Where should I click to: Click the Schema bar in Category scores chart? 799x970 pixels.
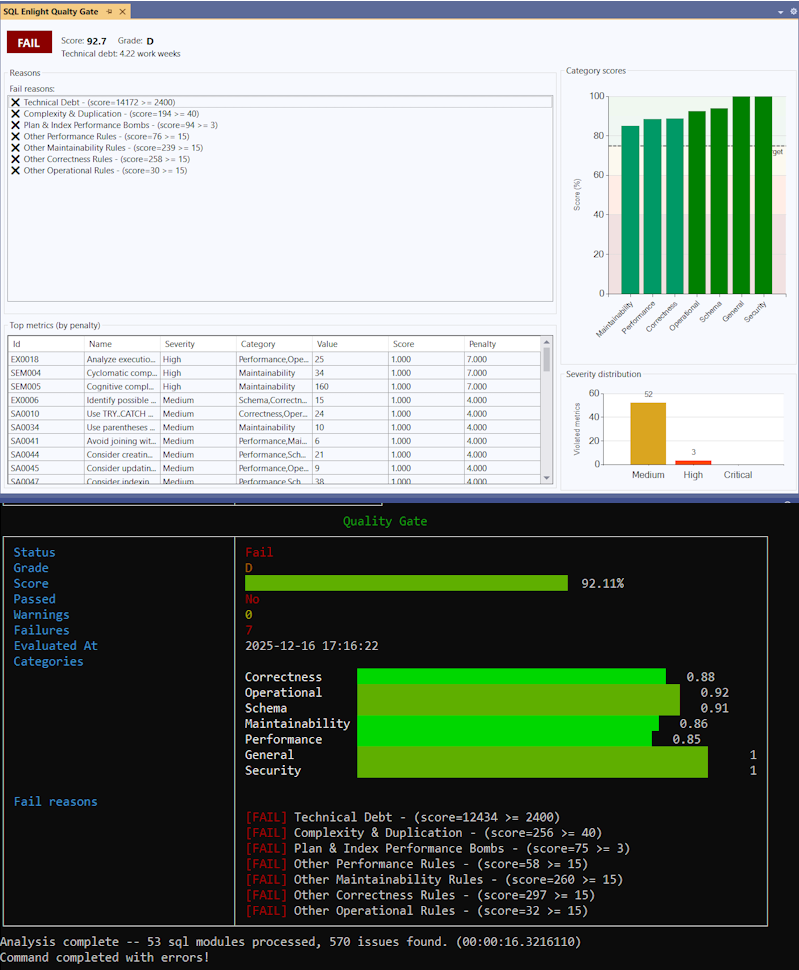[x=719, y=201]
